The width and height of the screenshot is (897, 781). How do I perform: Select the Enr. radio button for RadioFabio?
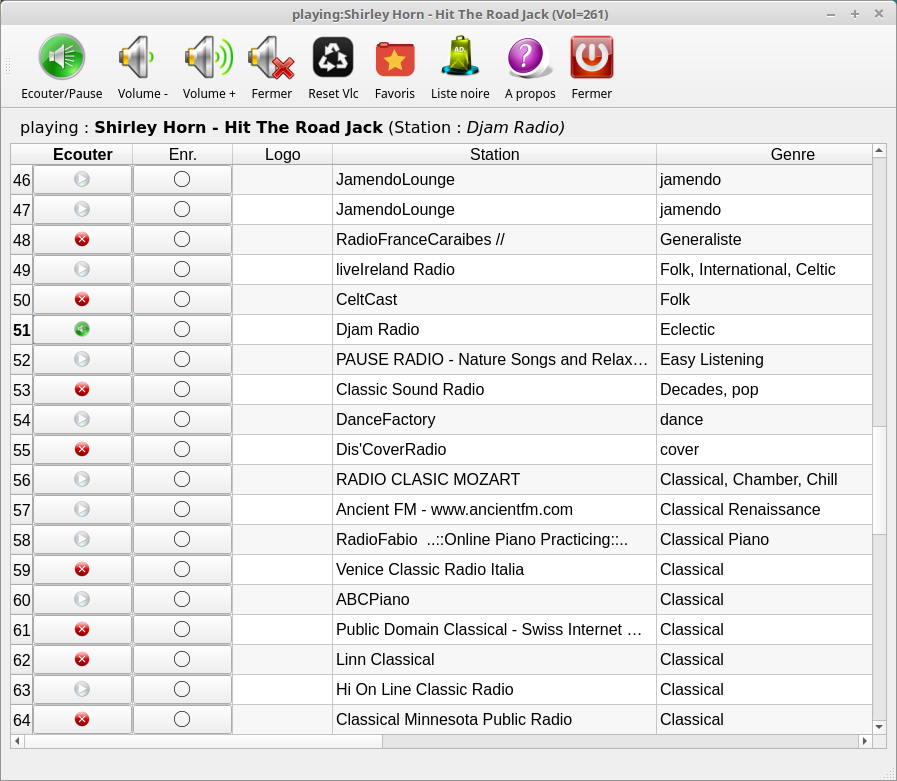pos(182,539)
